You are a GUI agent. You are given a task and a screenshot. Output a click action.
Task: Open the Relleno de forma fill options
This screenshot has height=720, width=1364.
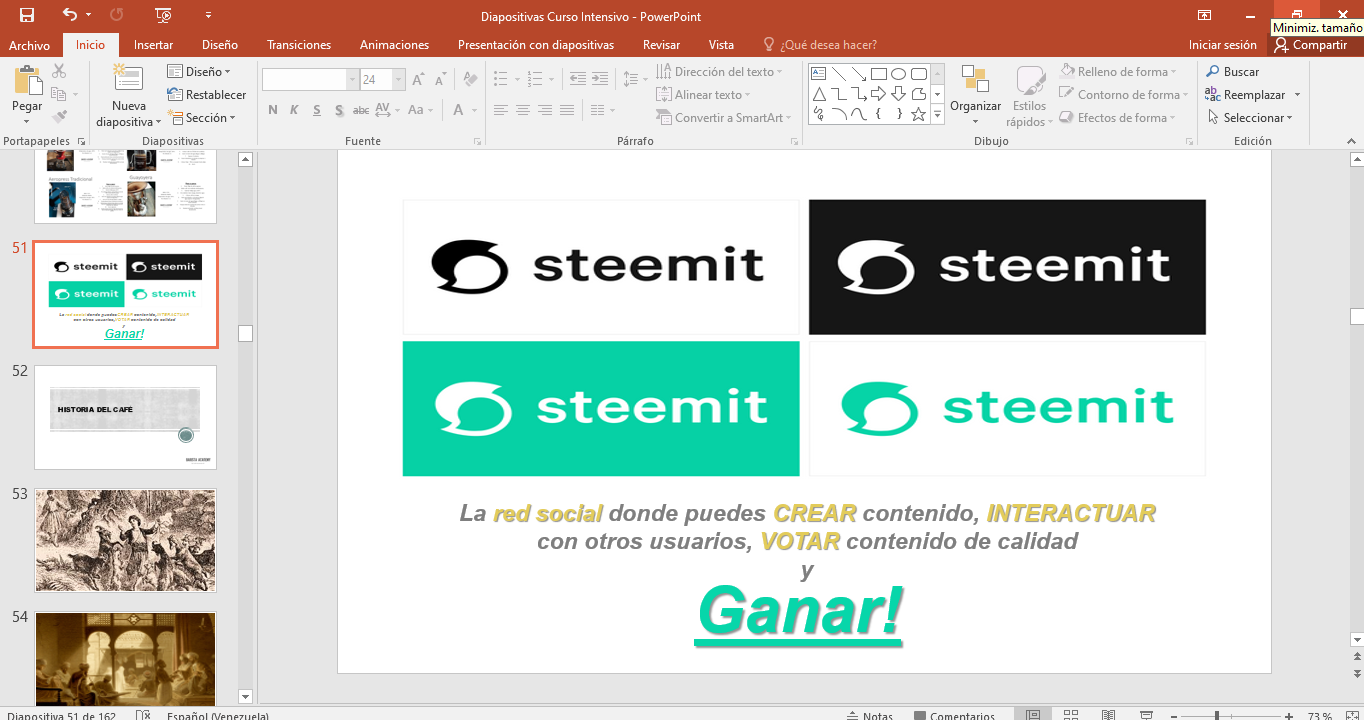(1119, 72)
